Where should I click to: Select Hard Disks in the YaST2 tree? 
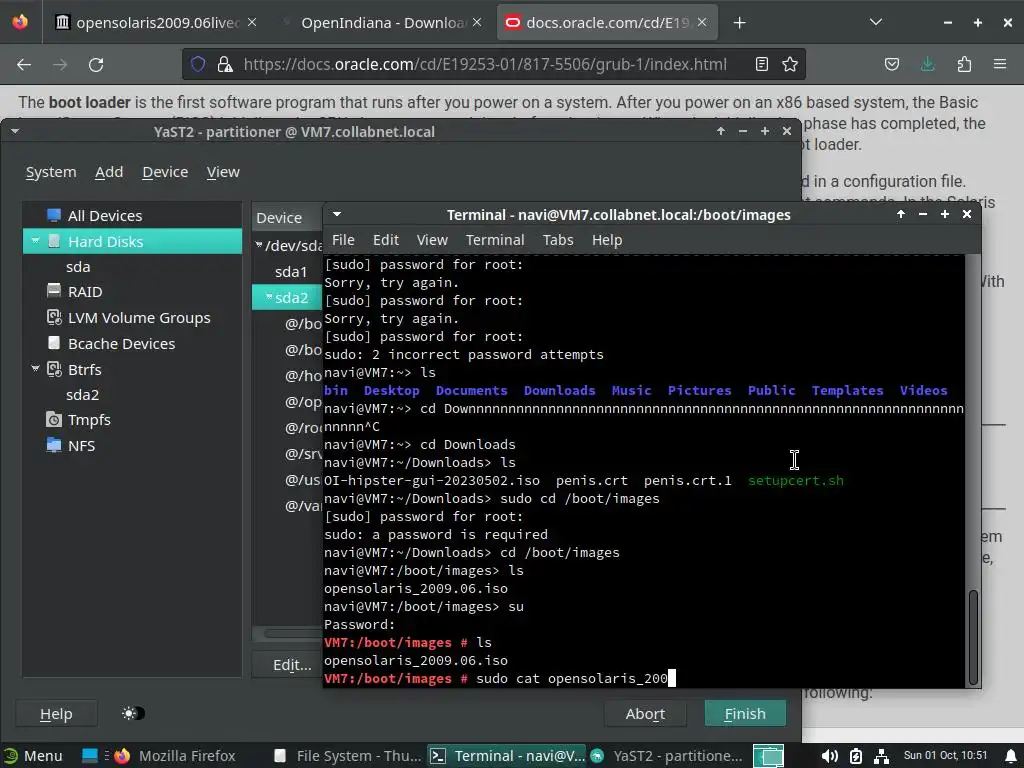(x=132, y=241)
